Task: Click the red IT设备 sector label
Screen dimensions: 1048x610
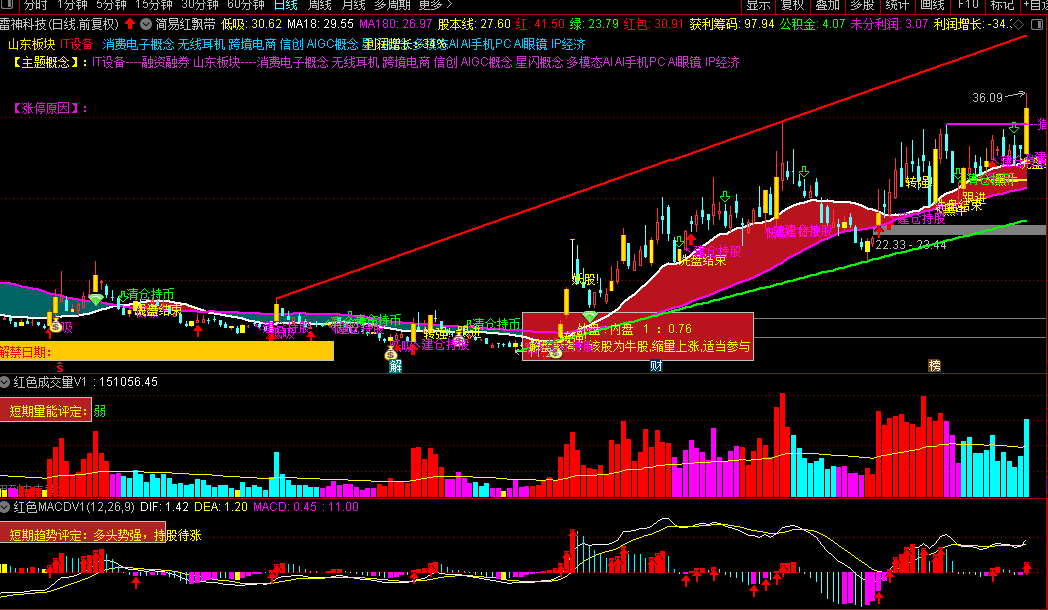Action: point(77,44)
